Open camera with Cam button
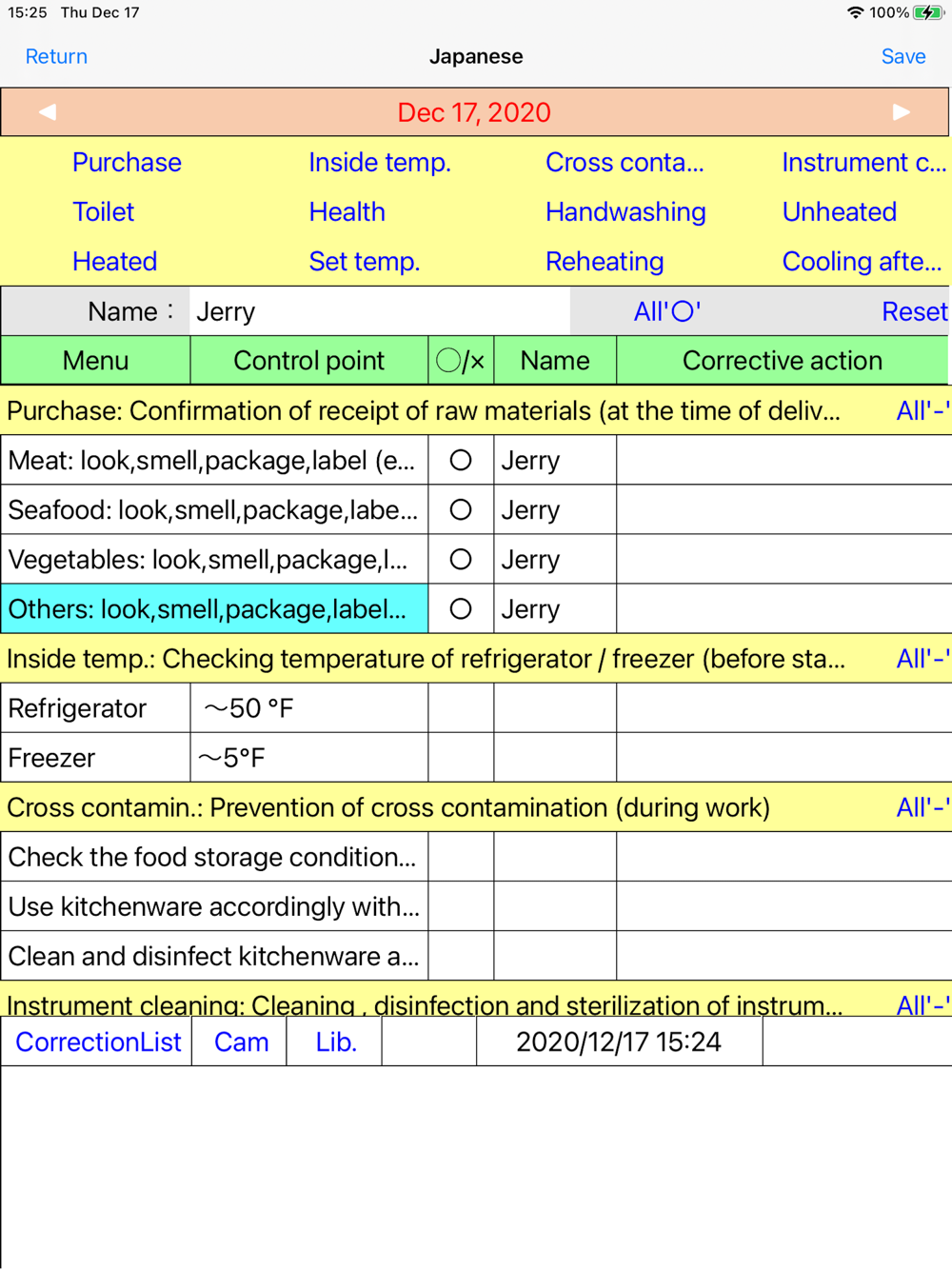This screenshot has height=1270, width=952. (240, 1042)
